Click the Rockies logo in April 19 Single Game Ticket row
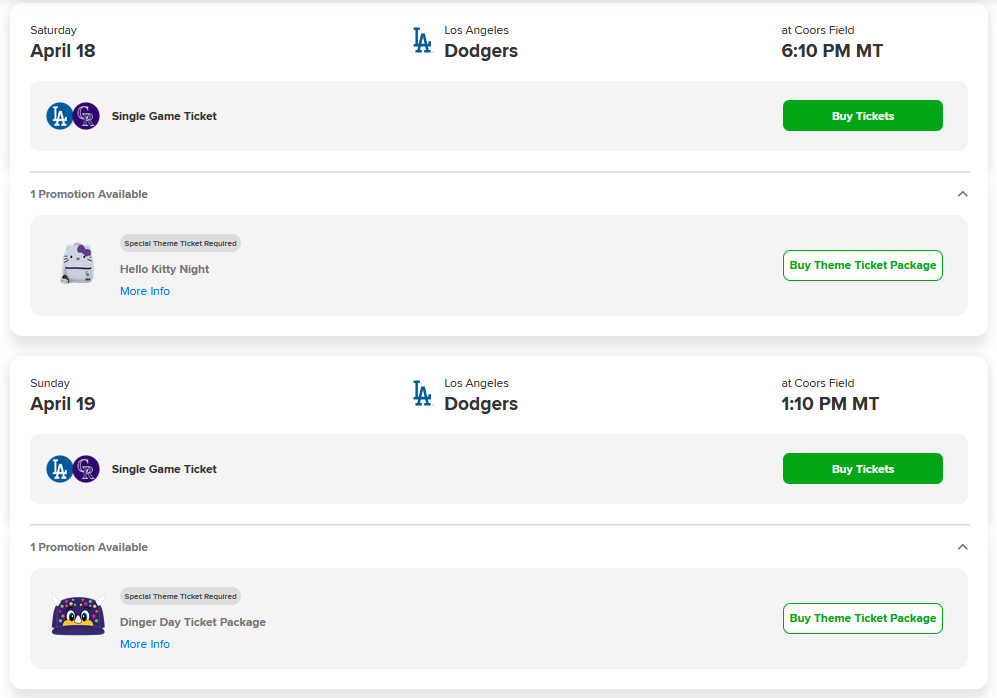The height and width of the screenshot is (698, 997). [87, 469]
